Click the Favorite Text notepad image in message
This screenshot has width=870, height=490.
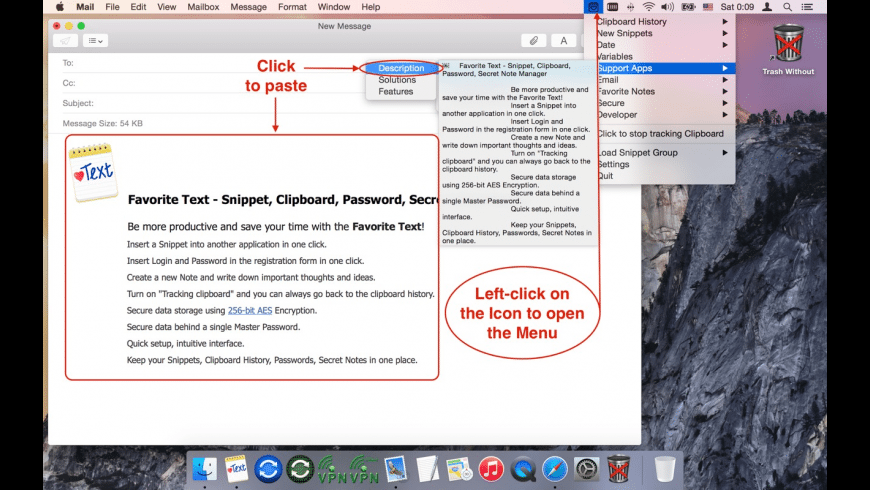point(93,172)
